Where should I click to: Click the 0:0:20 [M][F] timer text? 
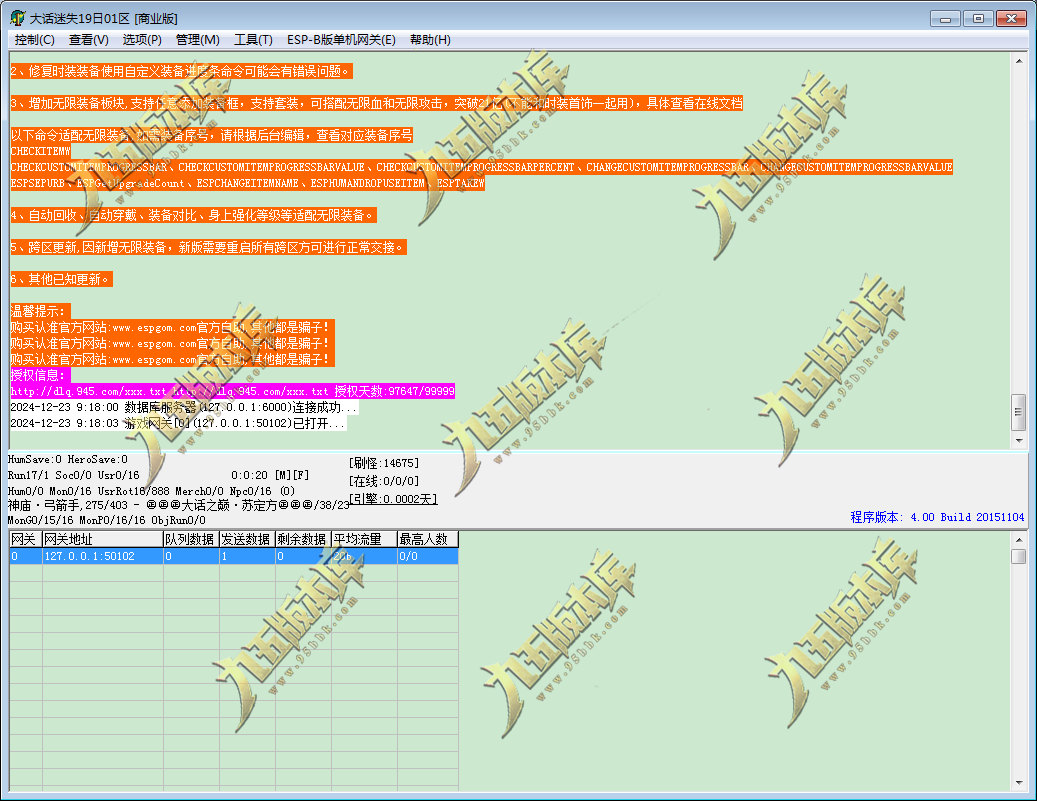(270, 475)
